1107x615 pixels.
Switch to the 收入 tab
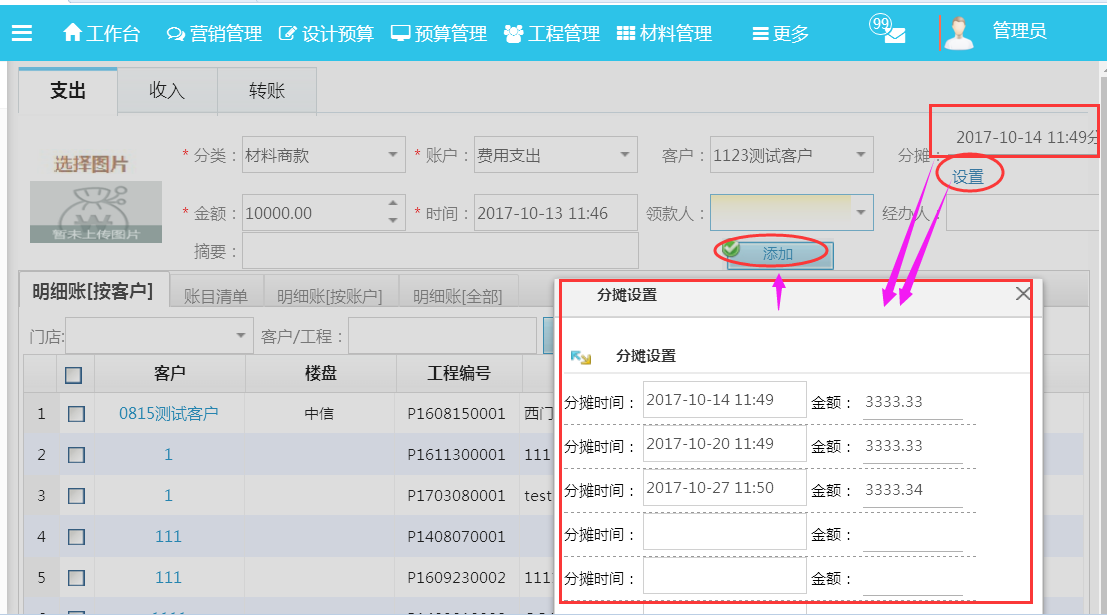pos(167,90)
